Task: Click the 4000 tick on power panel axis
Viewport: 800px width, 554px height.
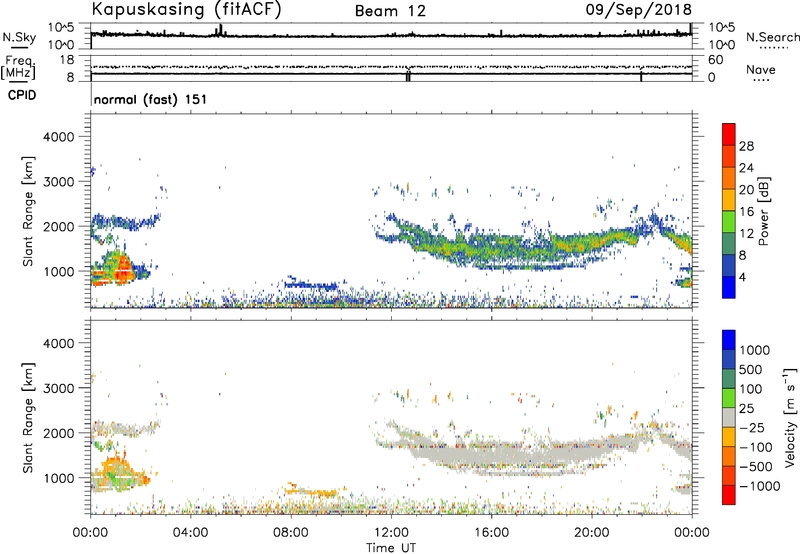Action: click(x=58, y=137)
